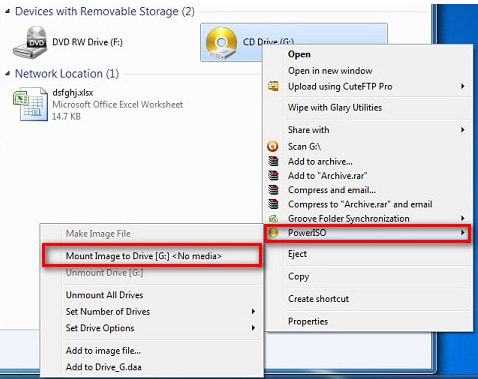Click the WinRAR icon beside Add to archive

[273, 161]
